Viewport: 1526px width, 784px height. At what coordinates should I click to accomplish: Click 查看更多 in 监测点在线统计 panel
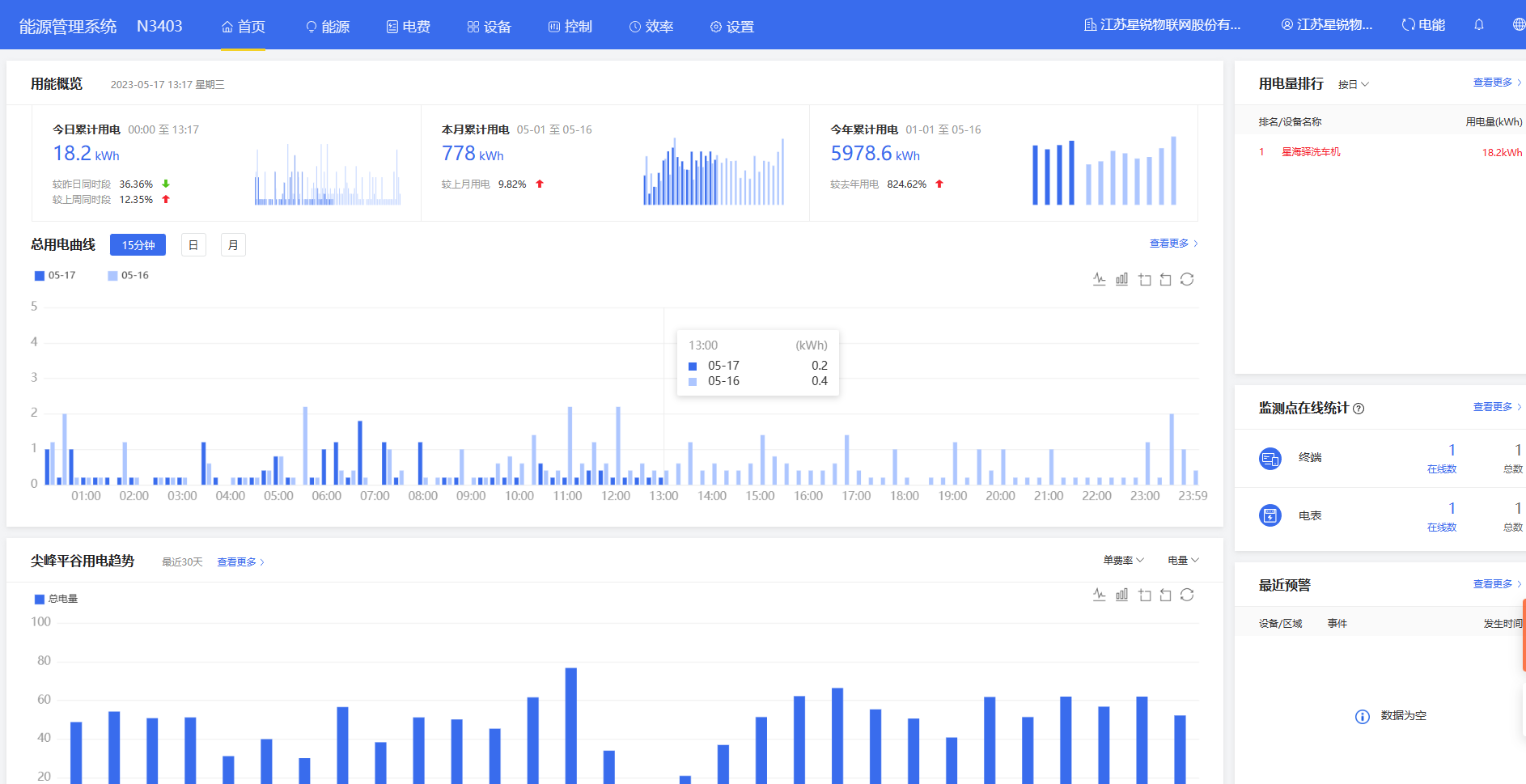(x=1497, y=407)
